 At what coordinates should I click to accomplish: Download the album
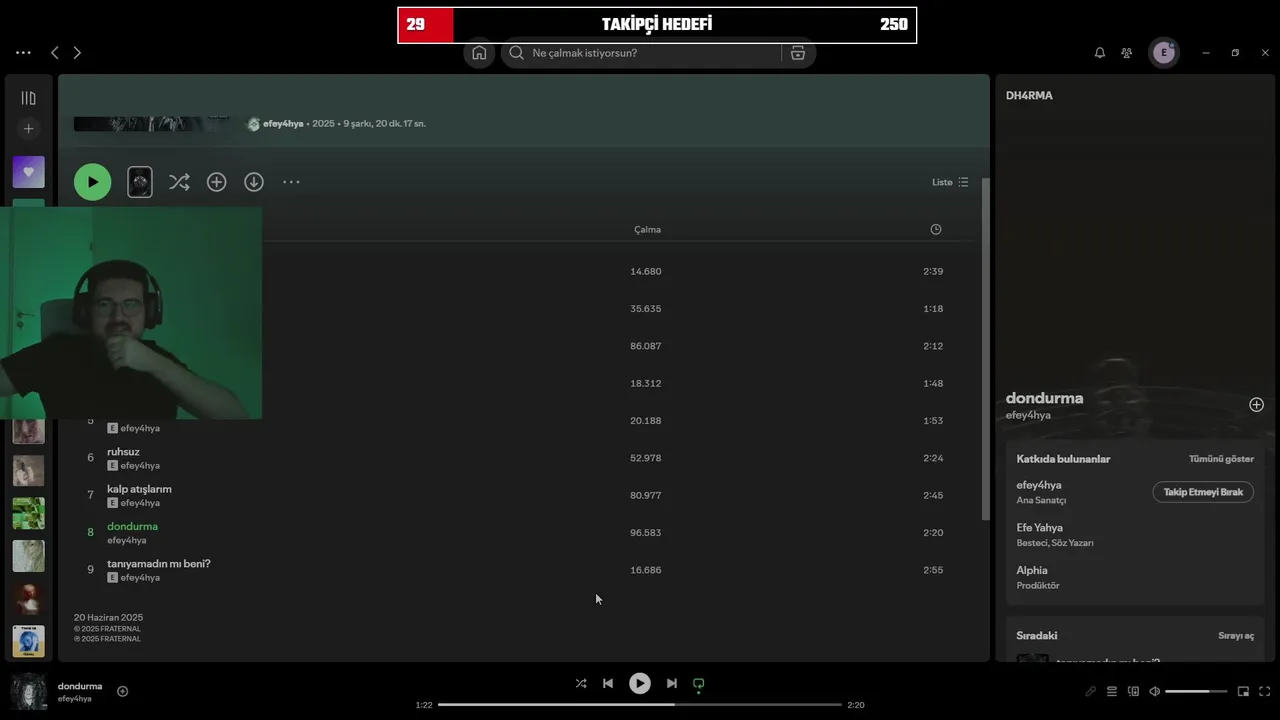point(254,182)
